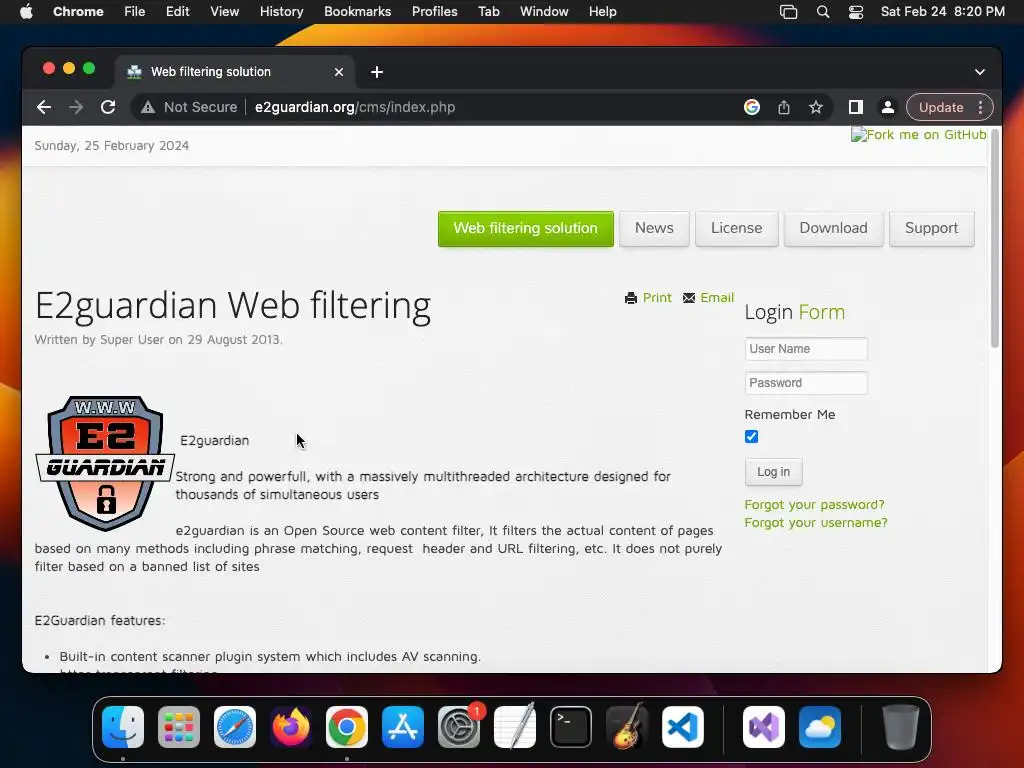Click Fork me on GitHub link
Image resolution: width=1024 pixels, height=768 pixels.
coord(918,135)
